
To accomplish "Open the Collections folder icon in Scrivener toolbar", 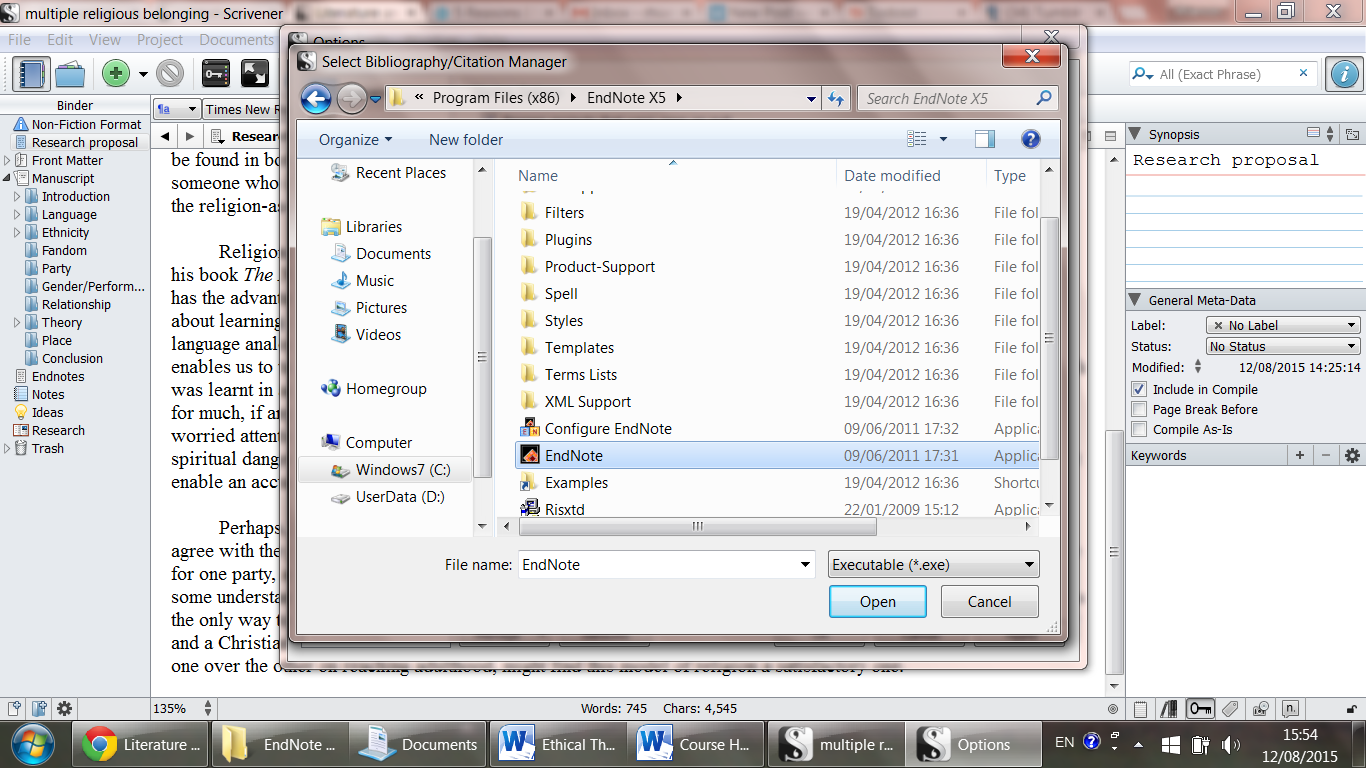I will click(x=70, y=73).
